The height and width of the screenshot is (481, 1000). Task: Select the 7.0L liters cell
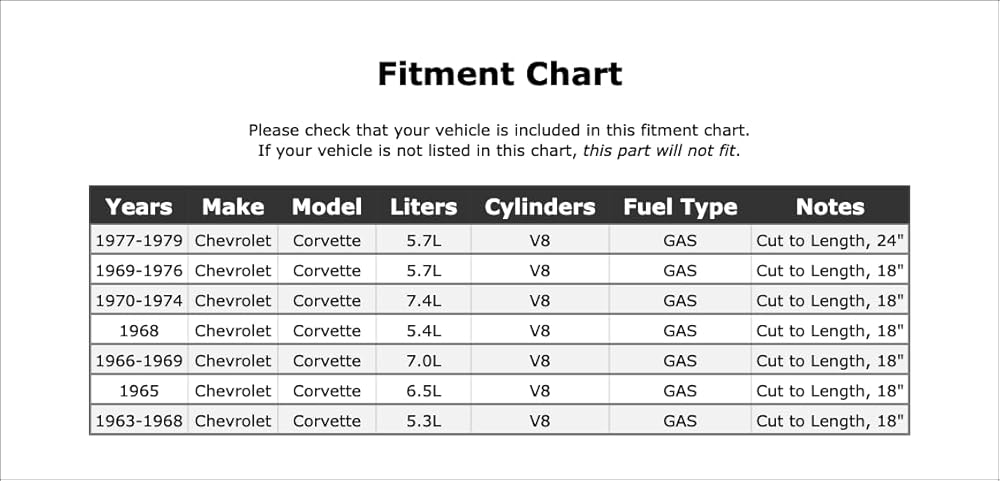point(423,360)
